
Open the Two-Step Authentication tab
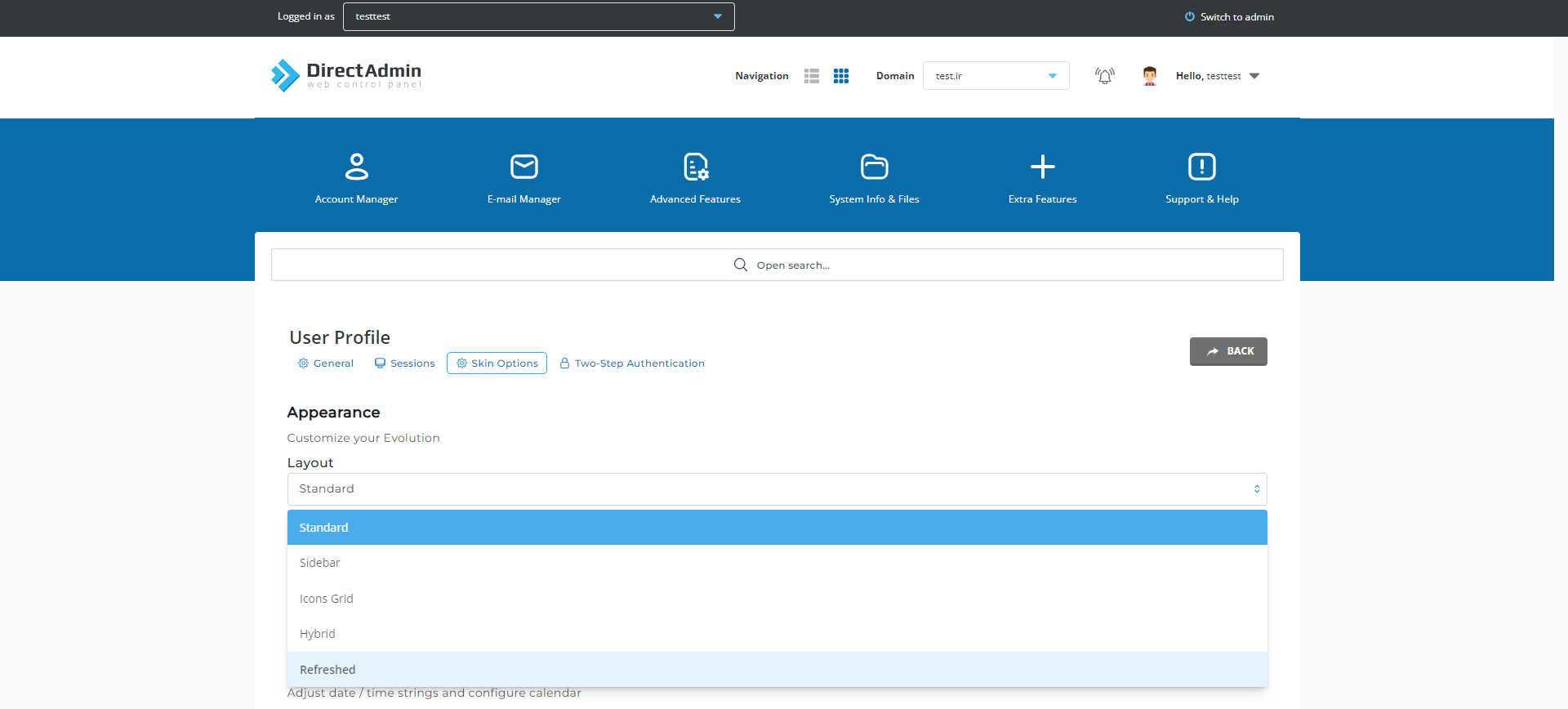tap(631, 363)
